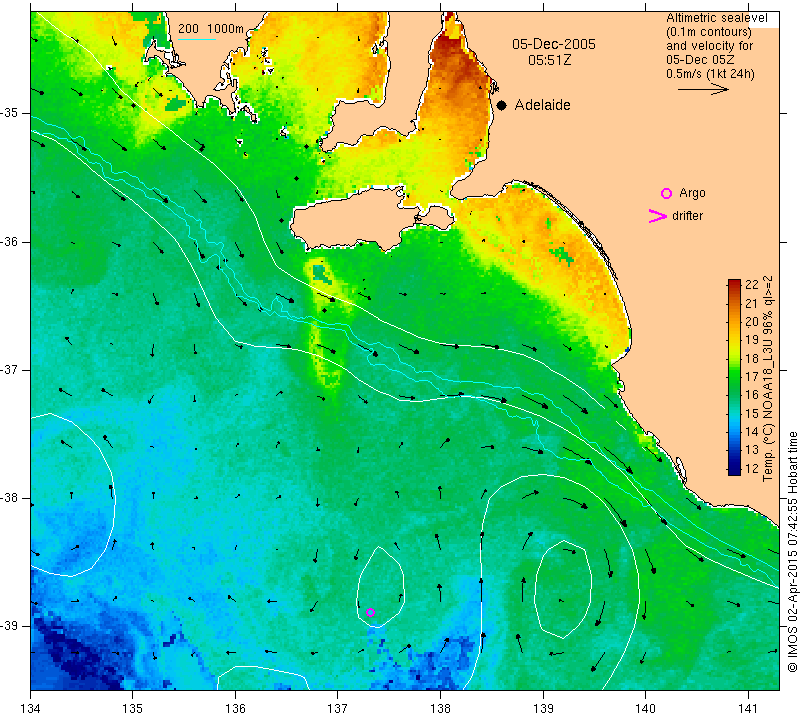Click the cyan bathymetry line legend sample

pyautogui.click(x=197, y=39)
